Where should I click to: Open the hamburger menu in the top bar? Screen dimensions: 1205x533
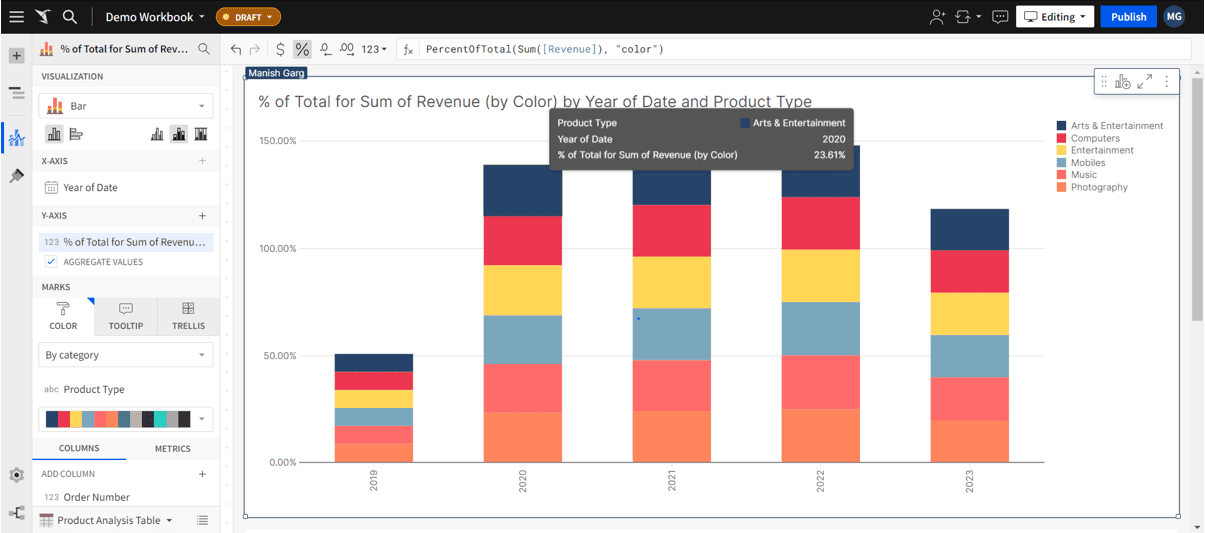[16, 17]
